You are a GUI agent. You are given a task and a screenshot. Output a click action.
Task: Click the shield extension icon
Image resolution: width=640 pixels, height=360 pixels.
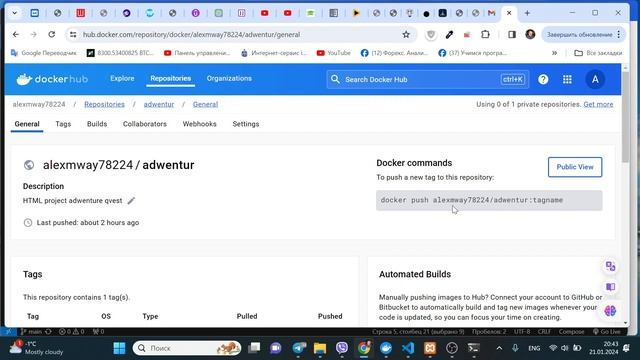[431, 35]
